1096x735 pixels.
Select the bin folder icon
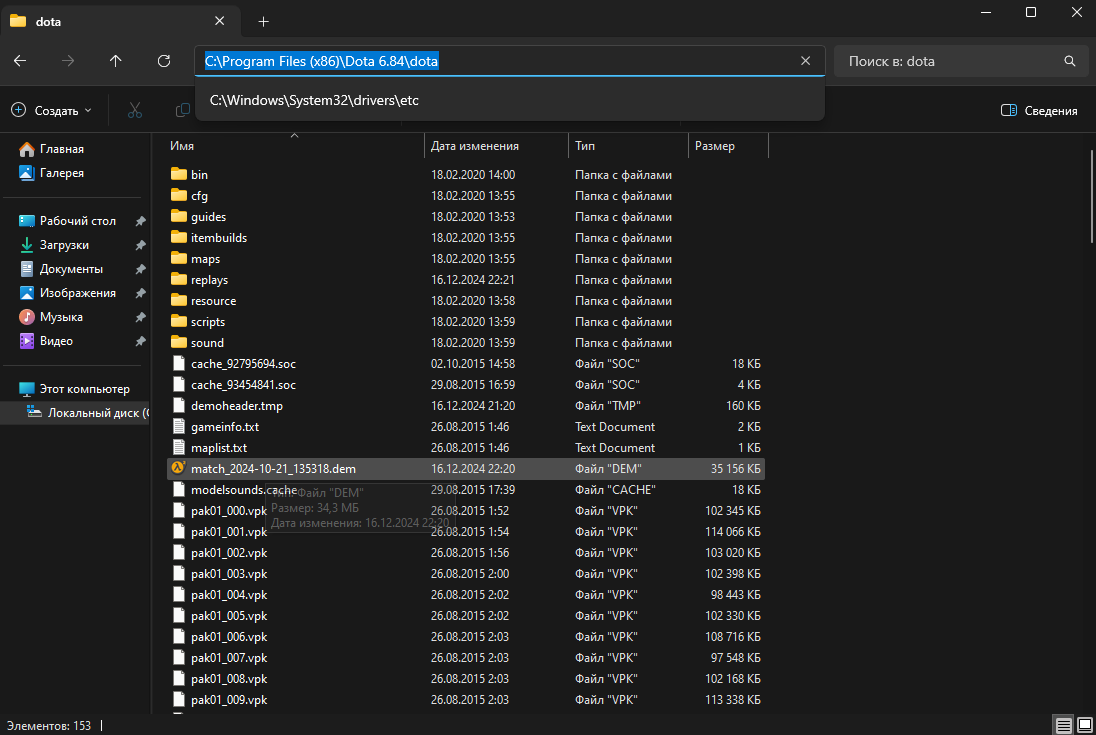[x=179, y=174]
